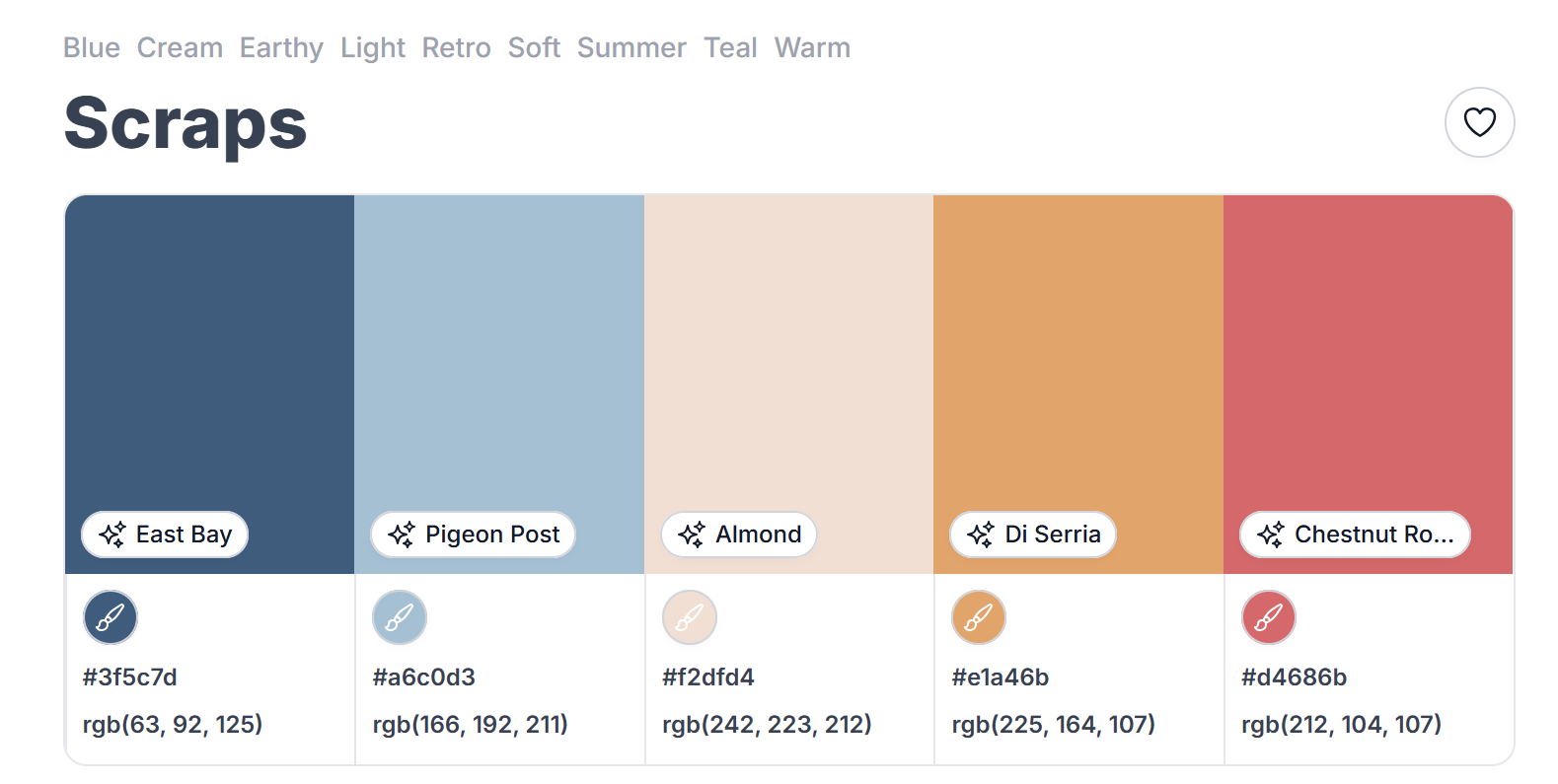Open the Earthy tag link
The height and width of the screenshot is (784, 1558).
(x=281, y=47)
